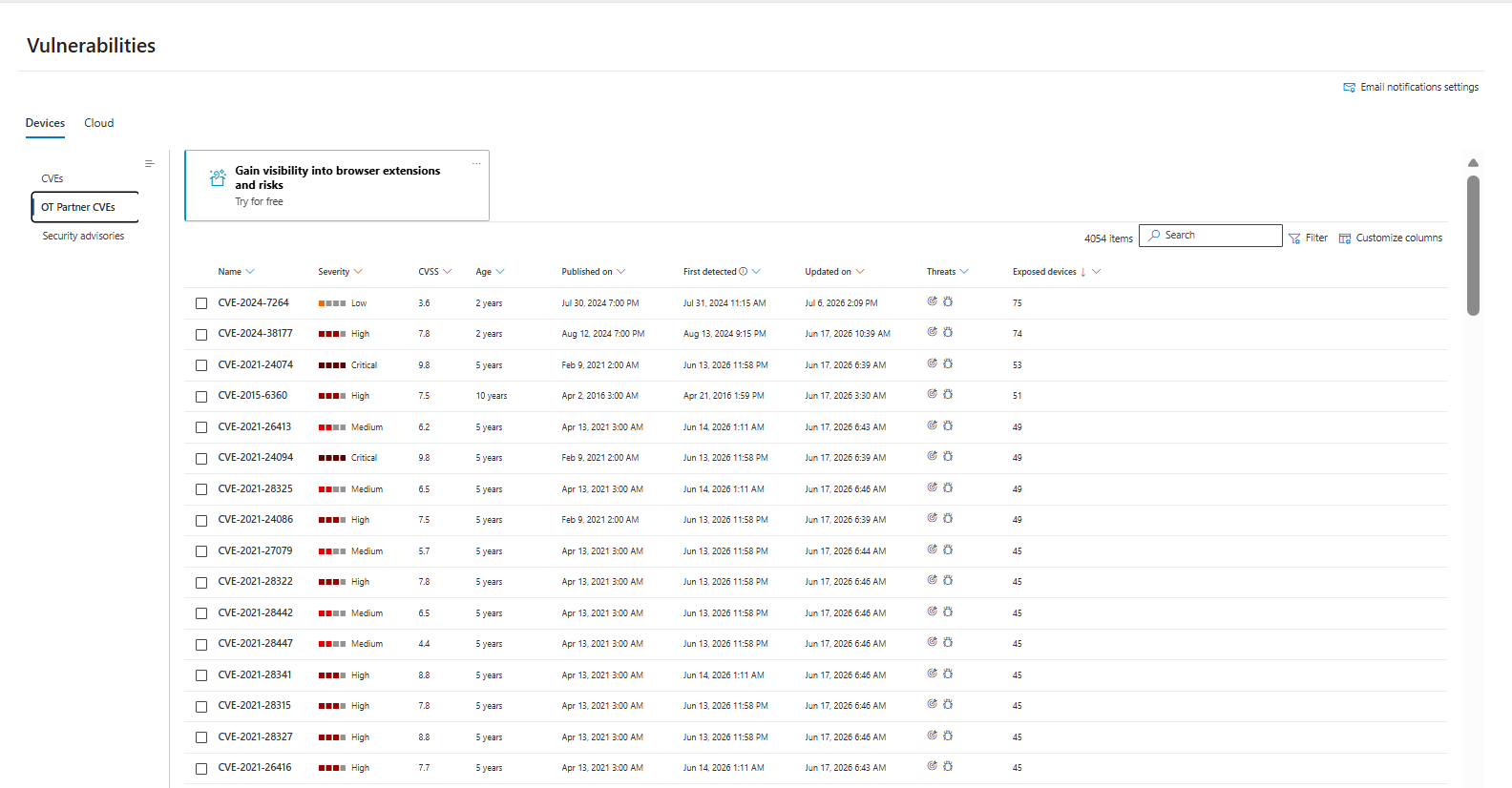Click the Low severity bar for CVE-2024-7264

point(332,303)
